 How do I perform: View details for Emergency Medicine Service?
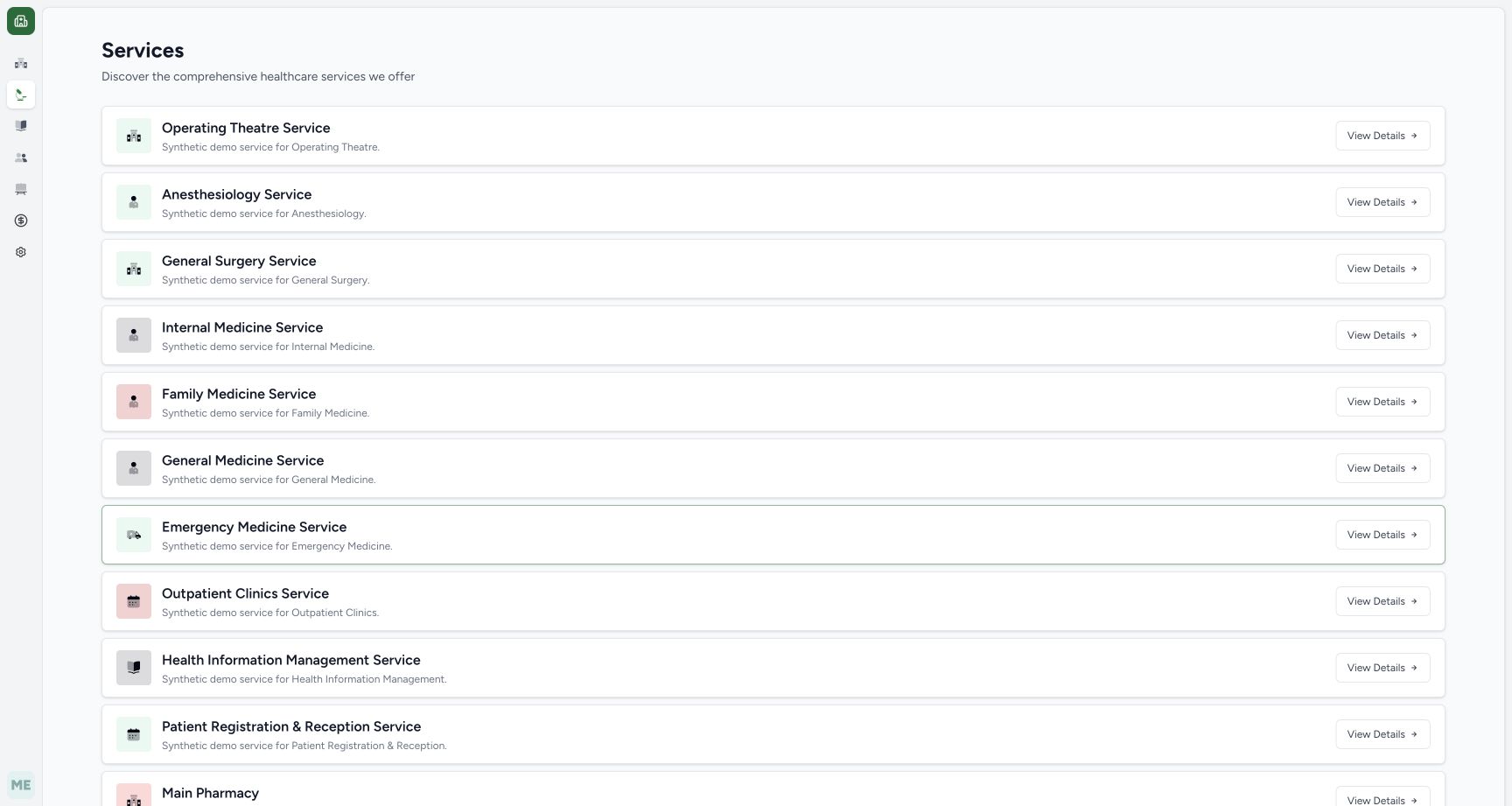(1382, 535)
